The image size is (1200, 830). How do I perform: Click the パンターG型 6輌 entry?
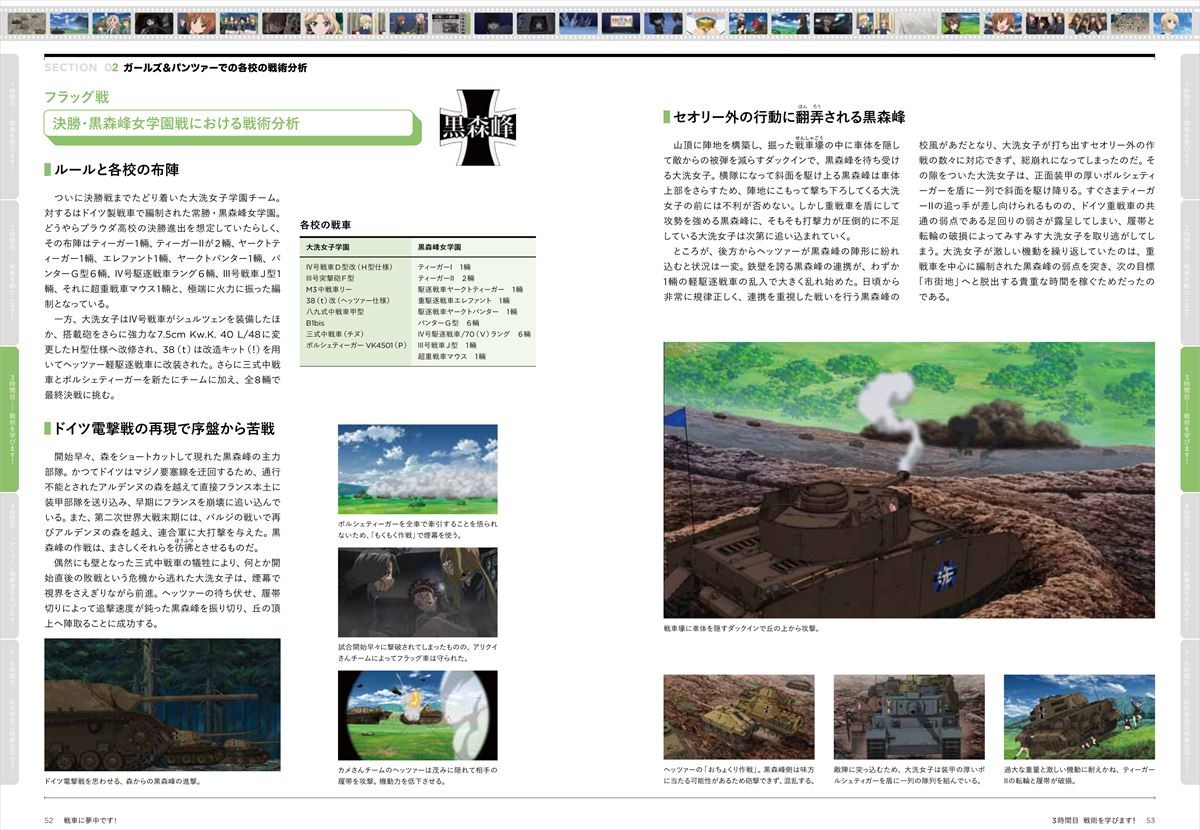[448, 322]
